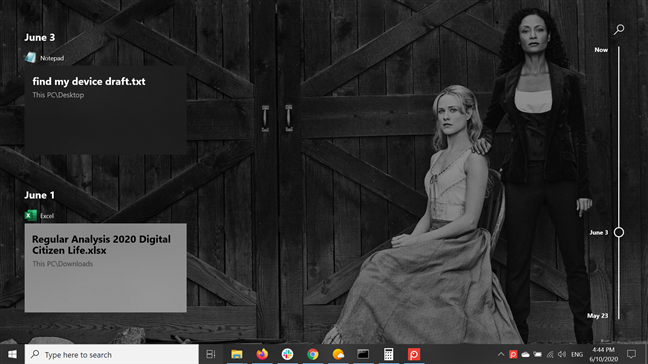Jump to Now on the timeline
Screen dimensions: 648x364
pyautogui.click(x=601, y=50)
